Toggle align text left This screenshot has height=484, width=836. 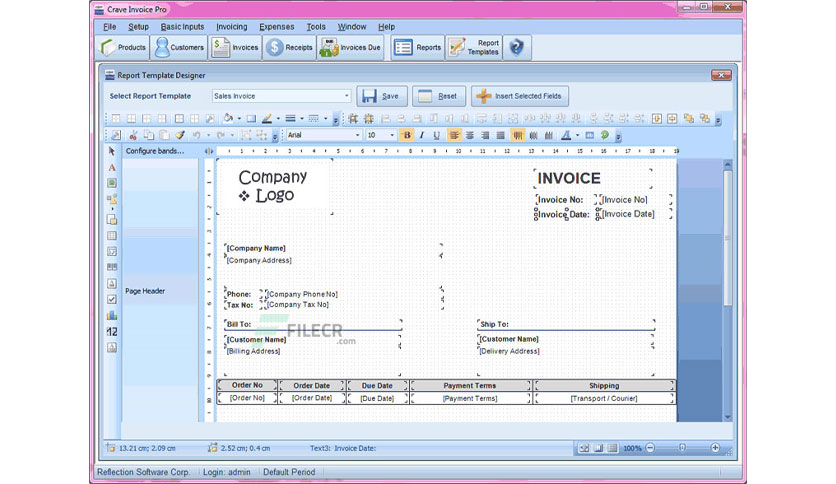tap(454, 135)
